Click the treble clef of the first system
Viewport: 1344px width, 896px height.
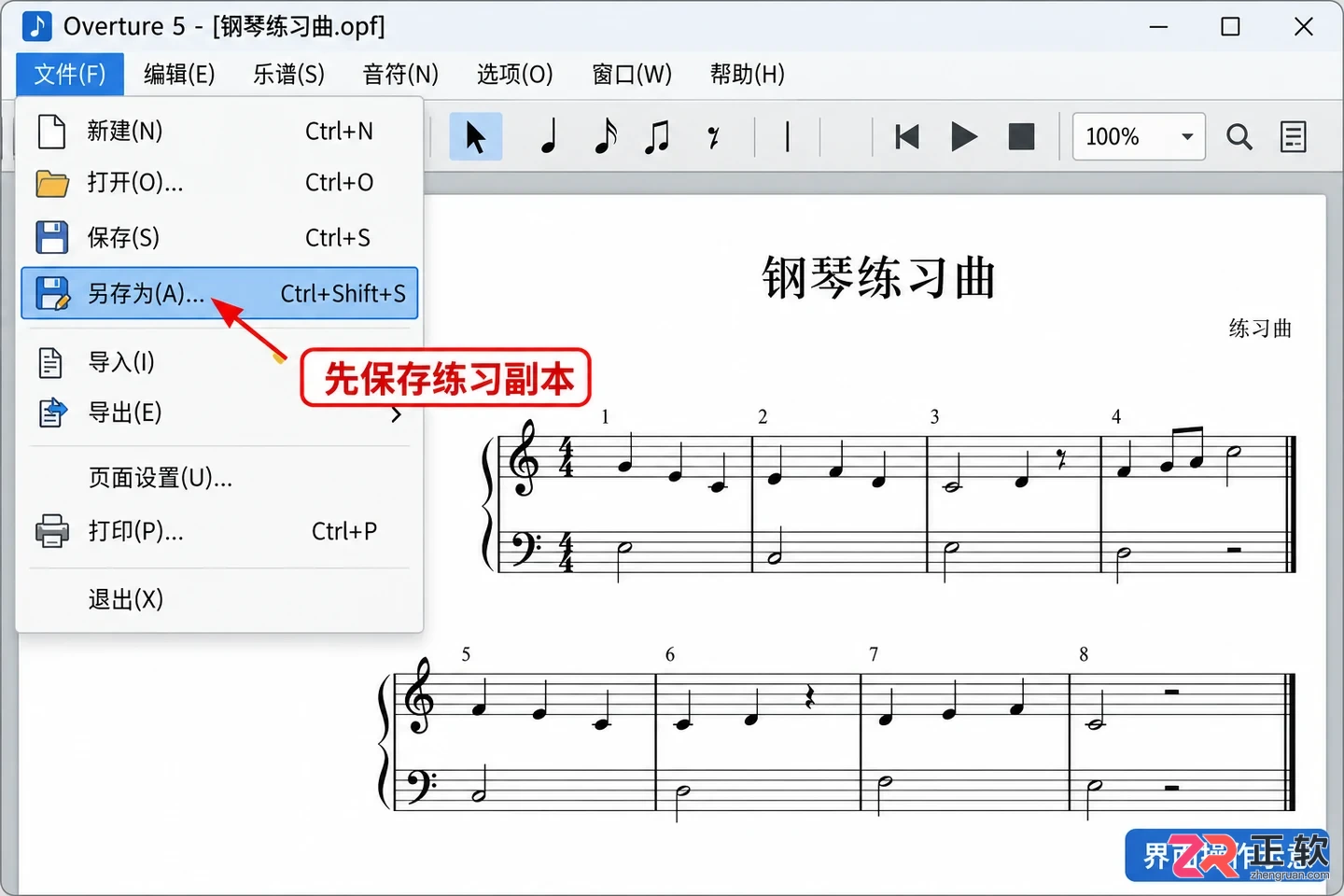pos(524,458)
